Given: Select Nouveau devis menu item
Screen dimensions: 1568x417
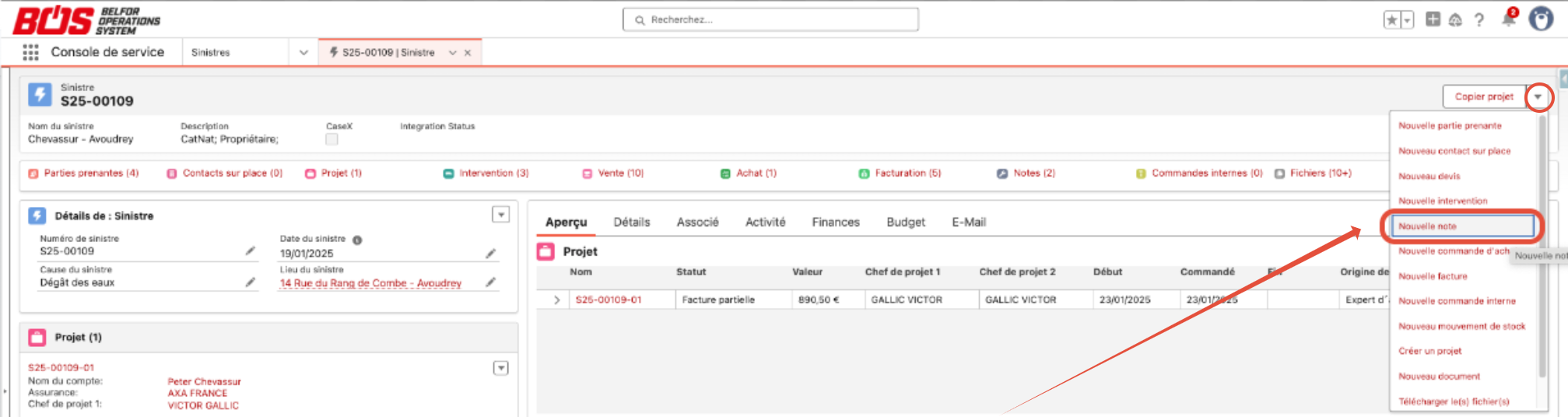Looking at the screenshot, I should (1429, 177).
